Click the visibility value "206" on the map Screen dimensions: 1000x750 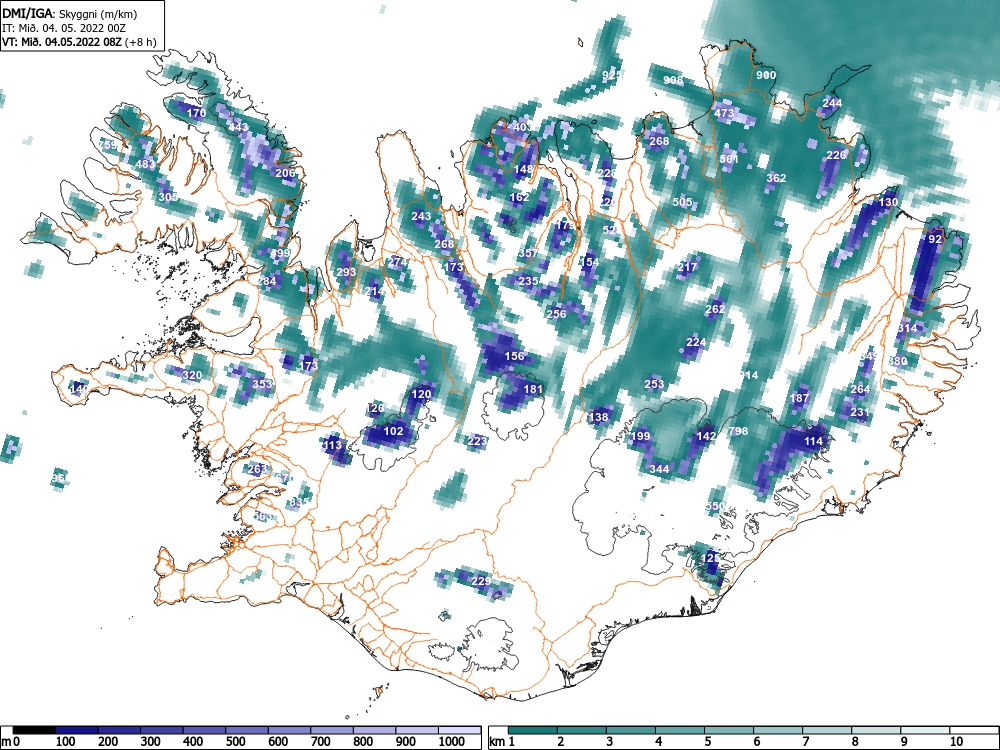click(285, 173)
